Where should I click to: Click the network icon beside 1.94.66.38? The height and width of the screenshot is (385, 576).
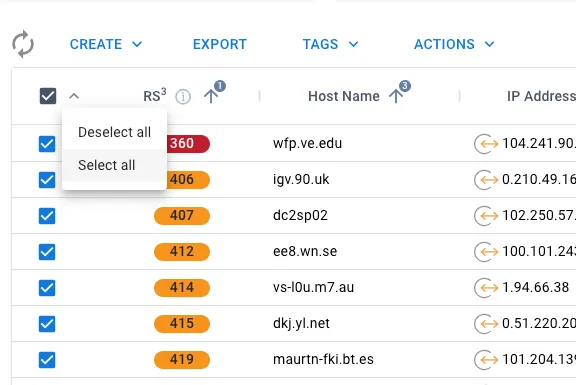(486, 288)
